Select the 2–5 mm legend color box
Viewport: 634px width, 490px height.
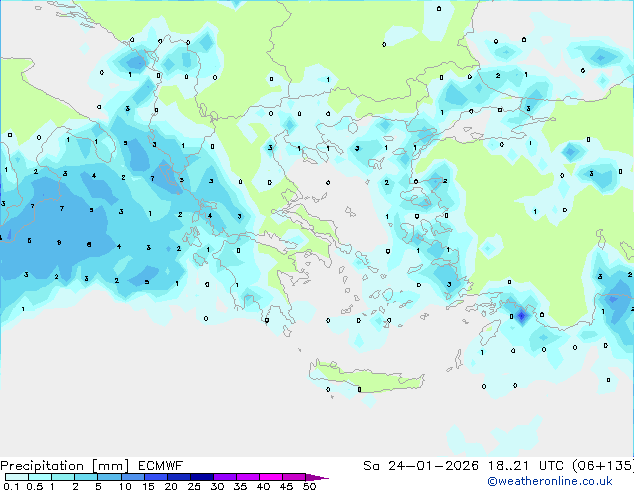(x=86, y=477)
